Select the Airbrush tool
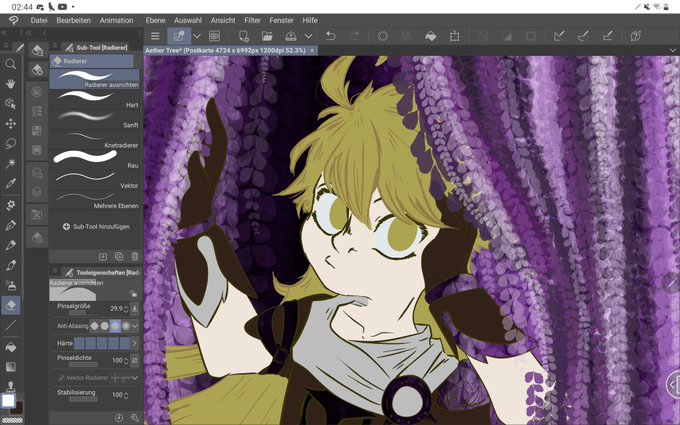680x425 pixels. pos(10,285)
